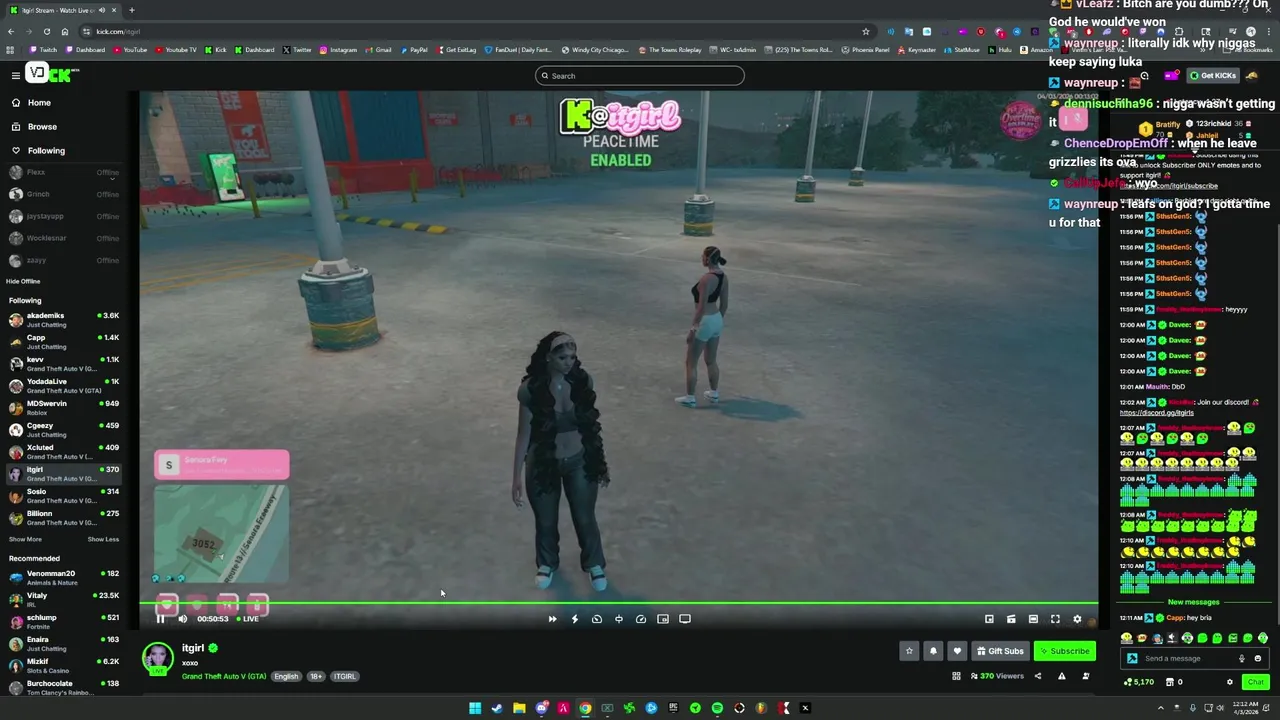Open Sosio channel in Following list
The image size is (1280, 720).
[x=62, y=496]
